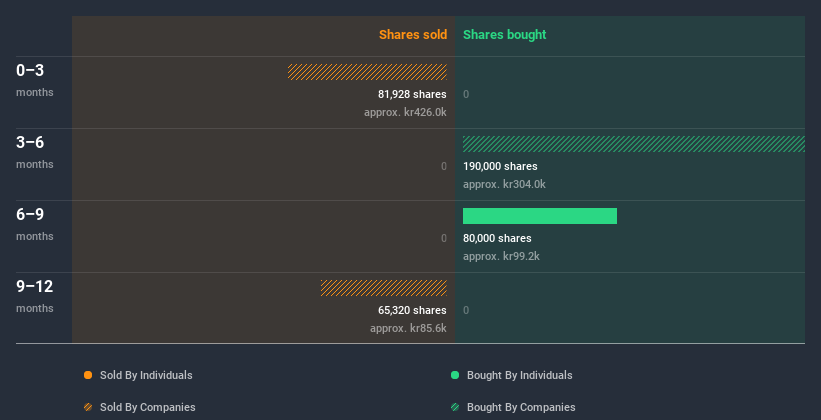
Task: Click the zero sold value in 6–9 months row
Action: pyautogui.click(x=444, y=238)
